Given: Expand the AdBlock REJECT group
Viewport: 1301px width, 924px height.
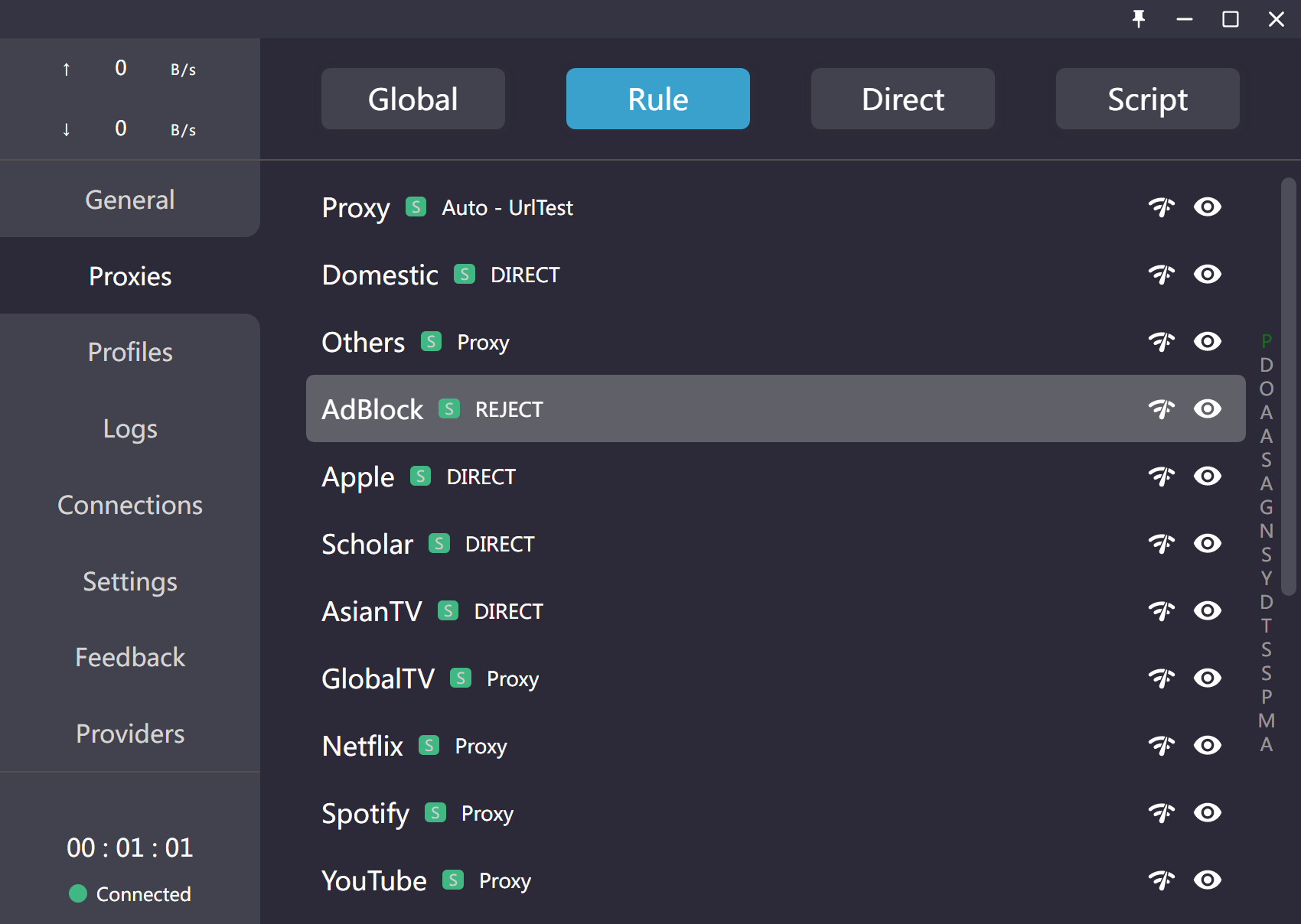Looking at the screenshot, I should [776, 408].
